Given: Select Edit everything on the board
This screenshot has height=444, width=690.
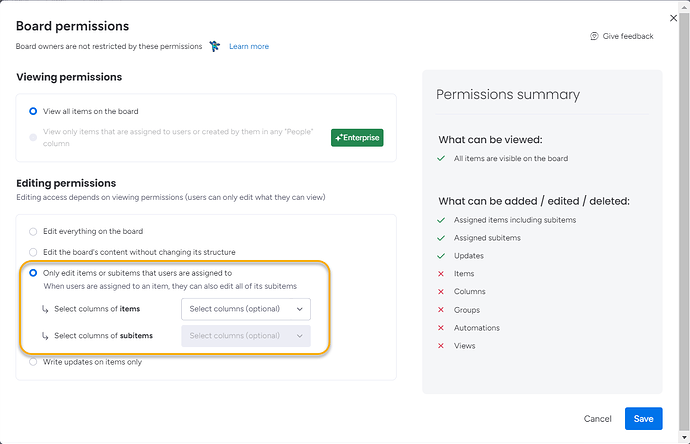Looking at the screenshot, I should click(34, 232).
